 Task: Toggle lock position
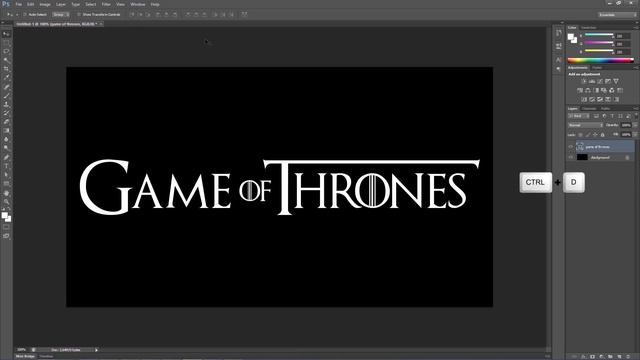[595, 135]
